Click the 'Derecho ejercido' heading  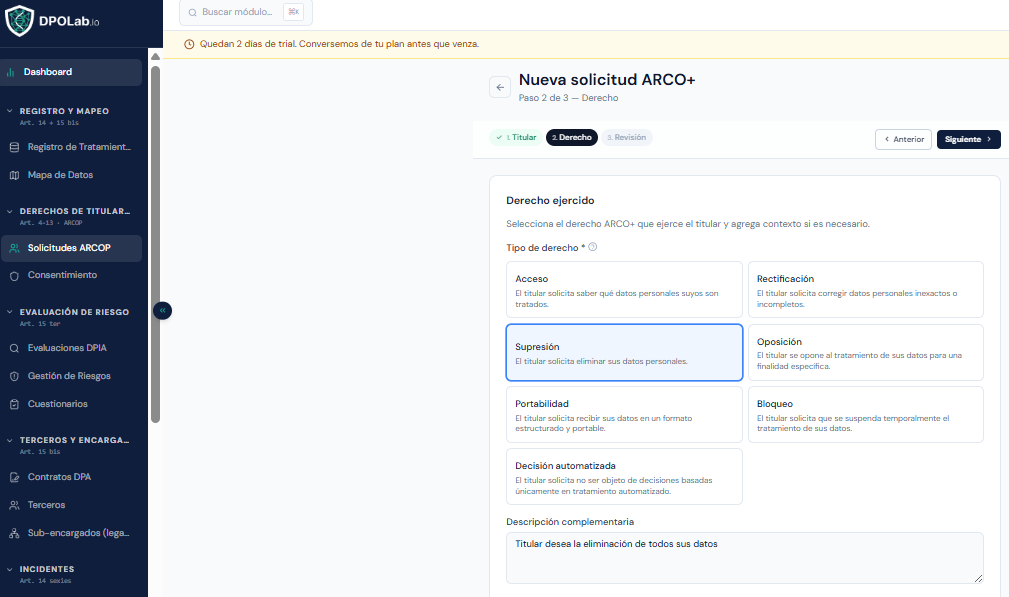[x=550, y=201]
